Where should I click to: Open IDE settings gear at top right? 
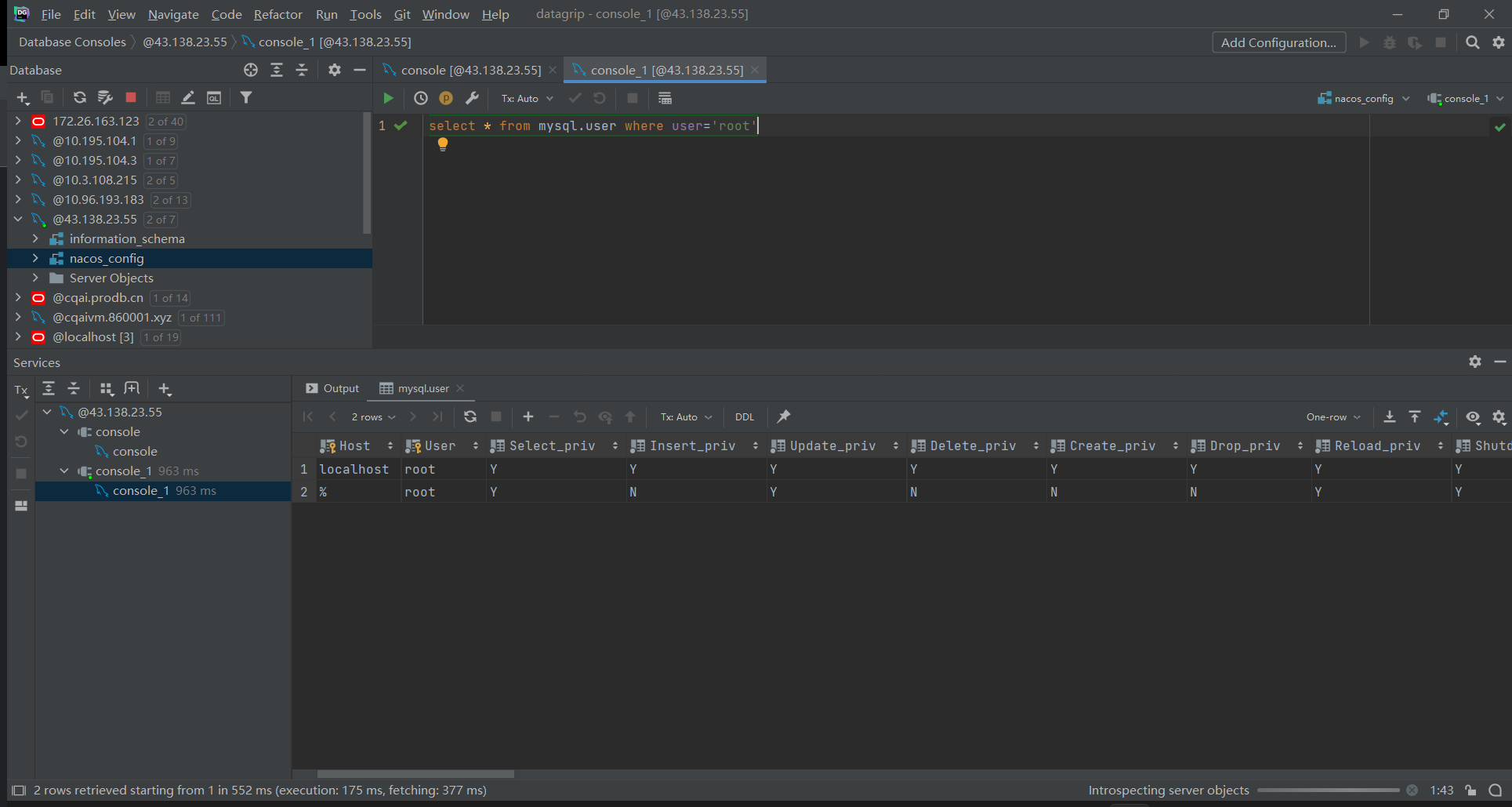[x=1499, y=42]
